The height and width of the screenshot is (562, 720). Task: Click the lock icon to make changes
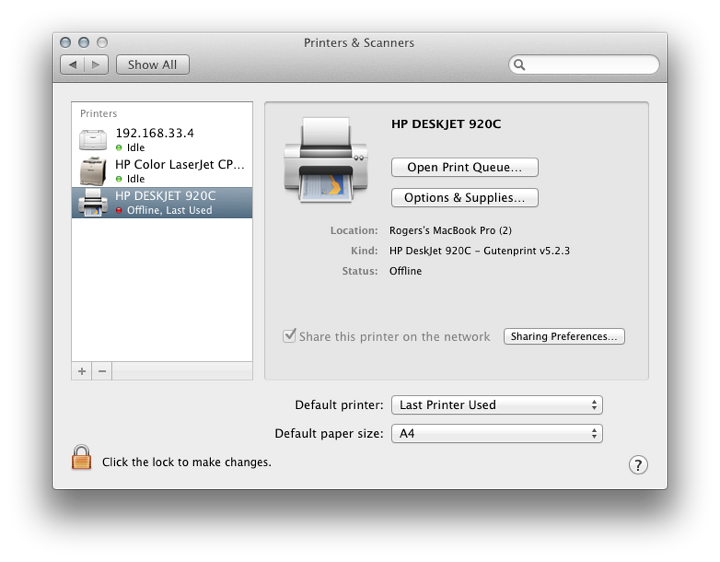[81, 457]
